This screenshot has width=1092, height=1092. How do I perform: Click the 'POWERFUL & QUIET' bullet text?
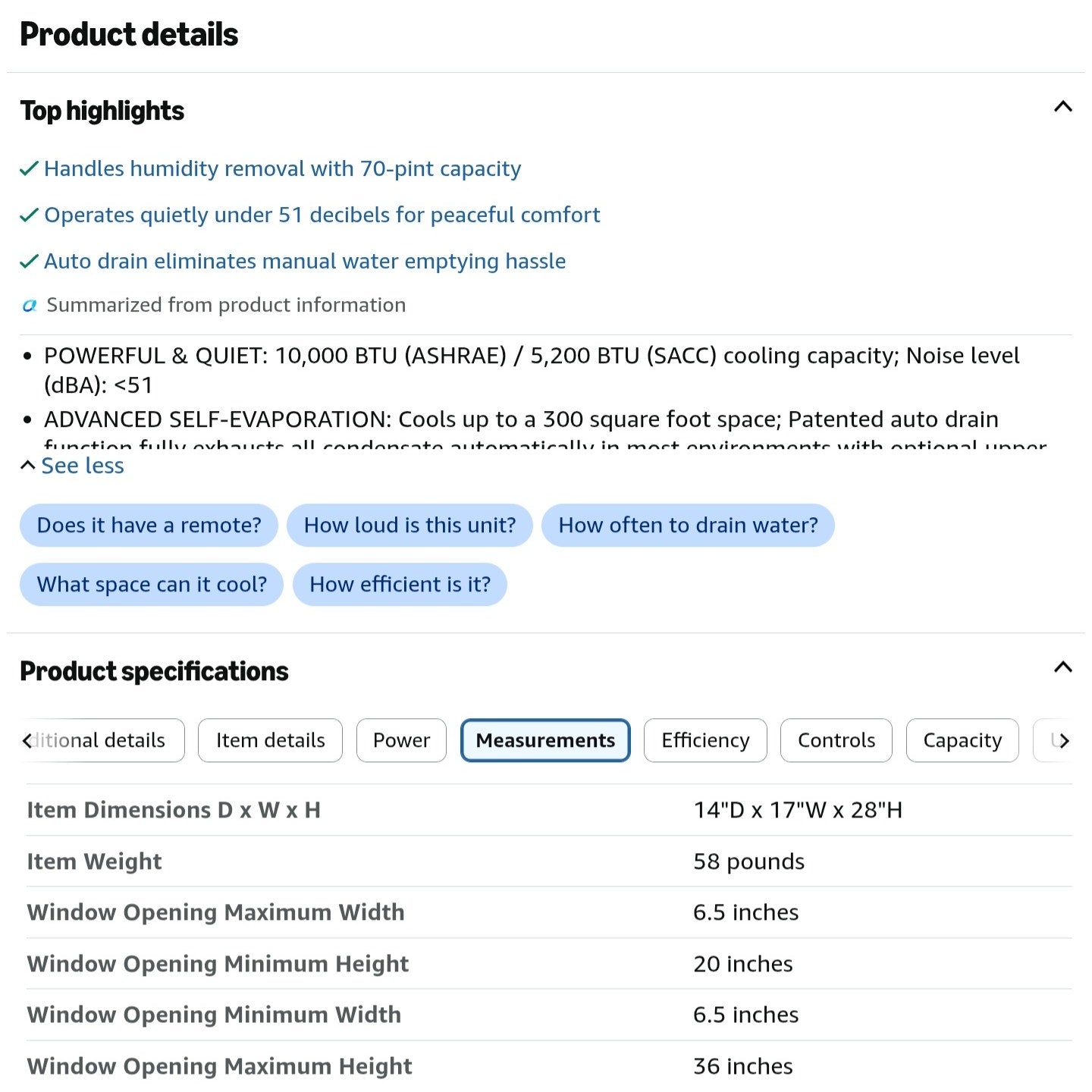[x=532, y=370]
